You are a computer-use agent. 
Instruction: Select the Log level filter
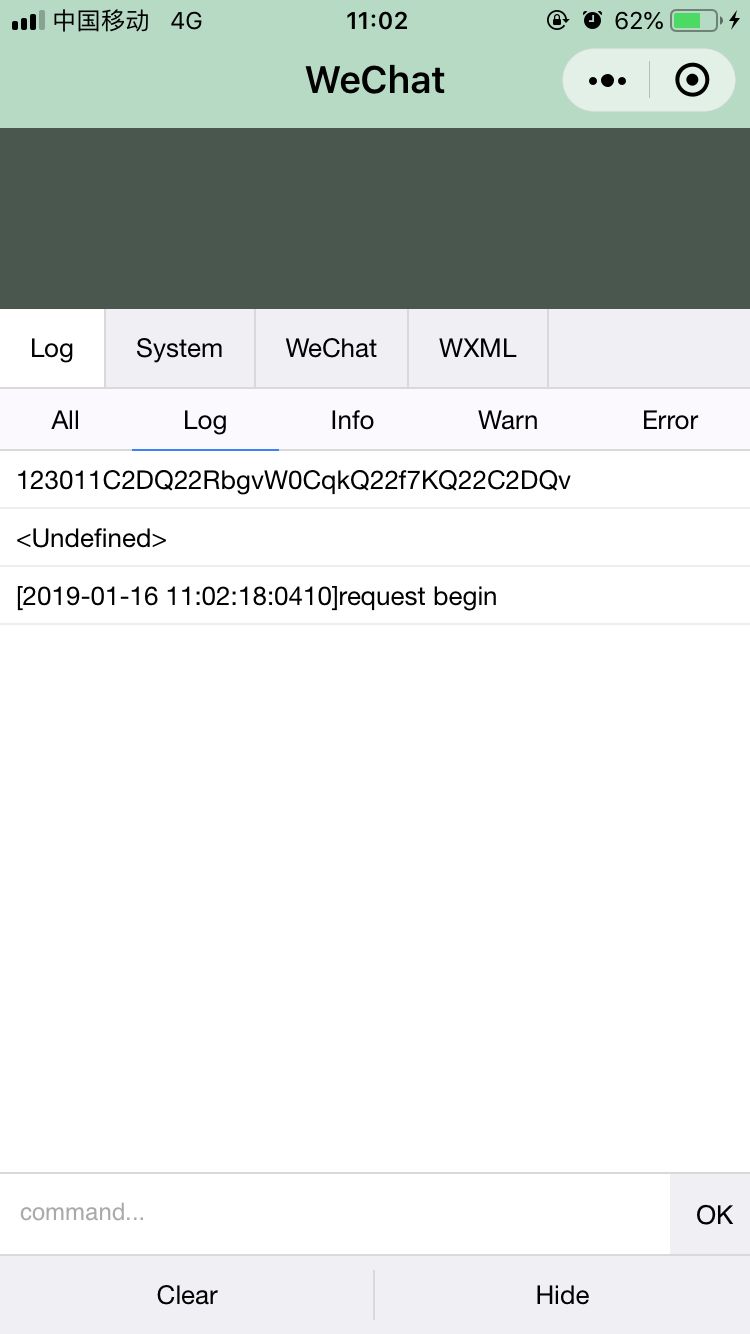pos(205,420)
